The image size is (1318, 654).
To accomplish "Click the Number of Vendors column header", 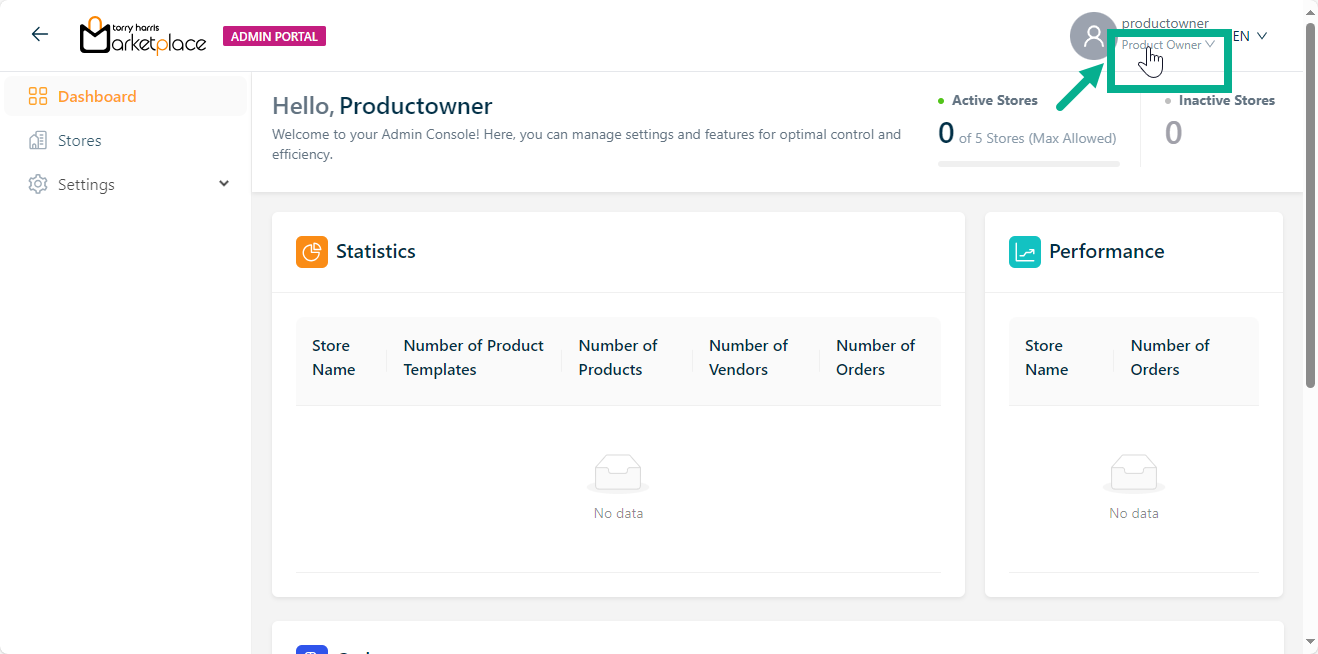I will coord(748,357).
